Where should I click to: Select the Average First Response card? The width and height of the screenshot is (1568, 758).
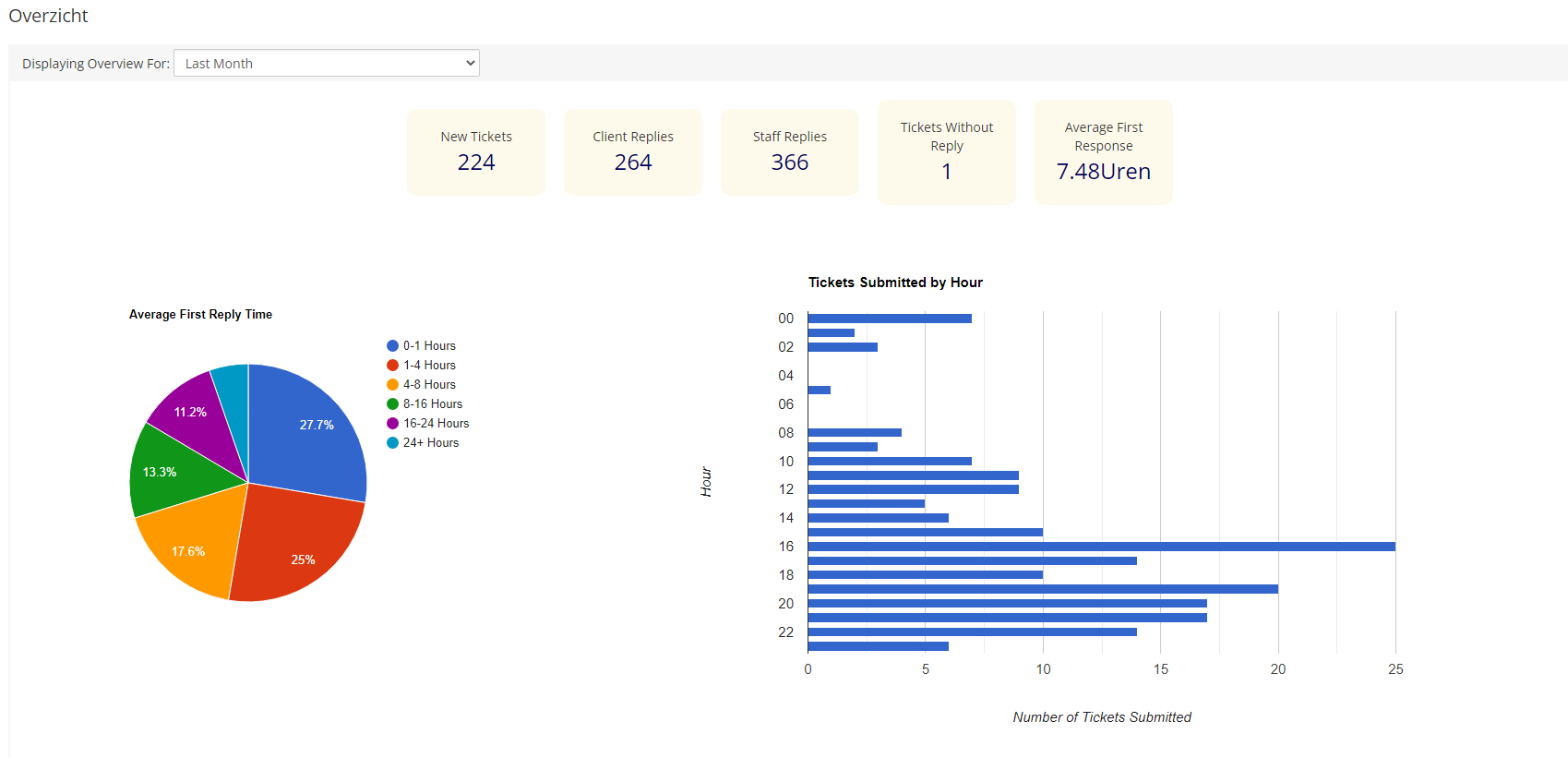(1104, 152)
